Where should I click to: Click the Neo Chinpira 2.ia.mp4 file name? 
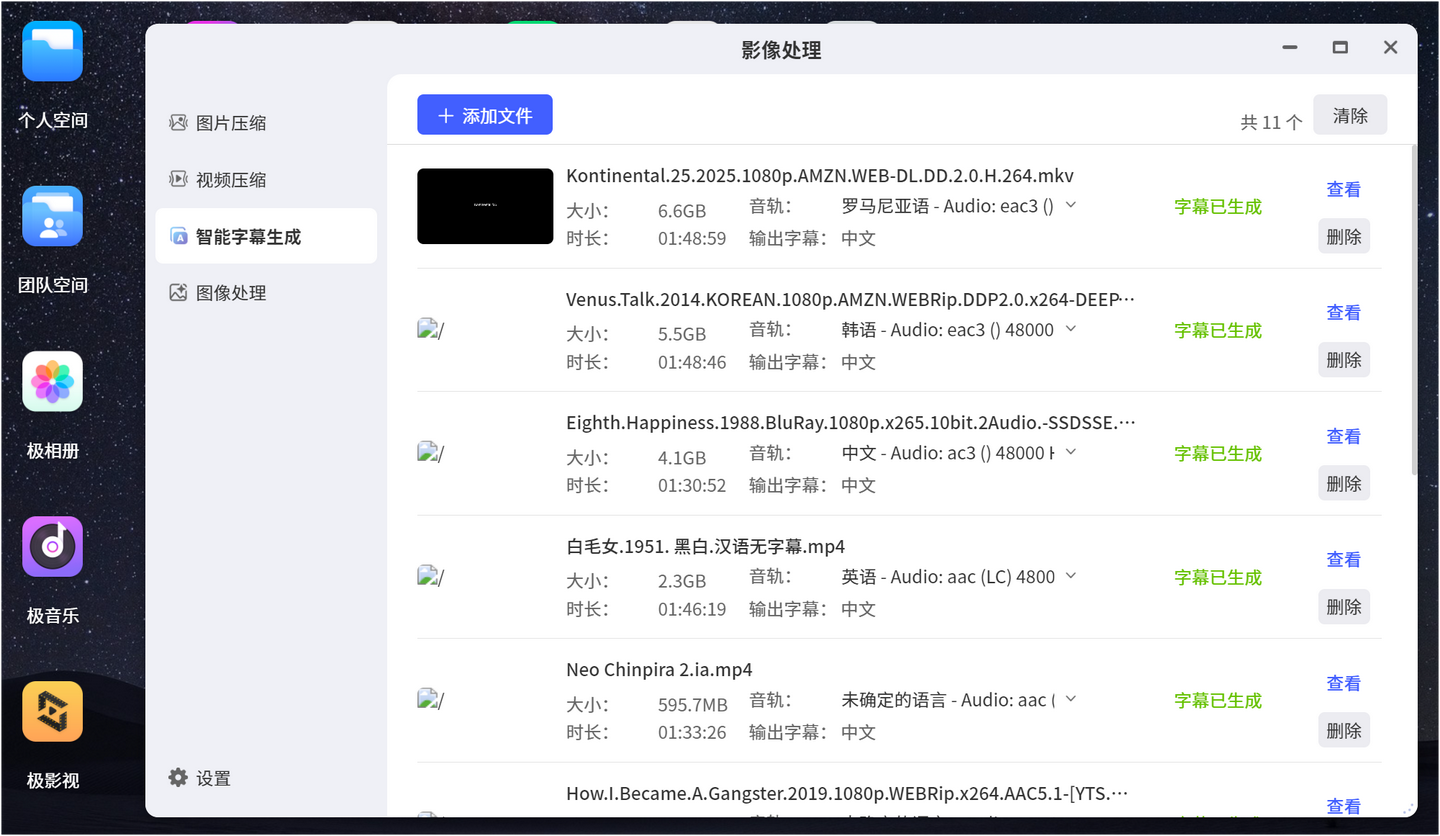point(659,670)
